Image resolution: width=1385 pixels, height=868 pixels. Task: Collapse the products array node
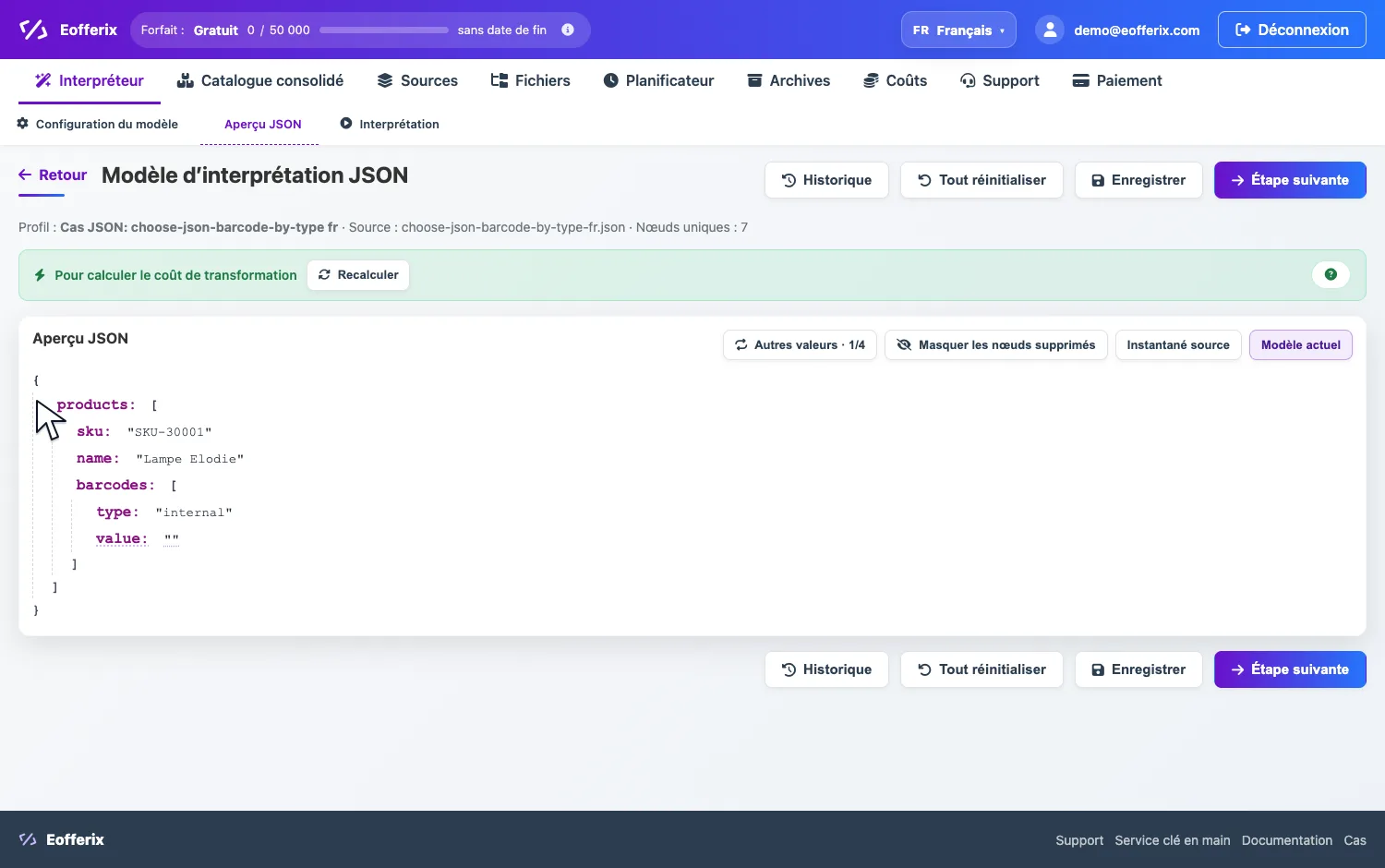point(96,404)
